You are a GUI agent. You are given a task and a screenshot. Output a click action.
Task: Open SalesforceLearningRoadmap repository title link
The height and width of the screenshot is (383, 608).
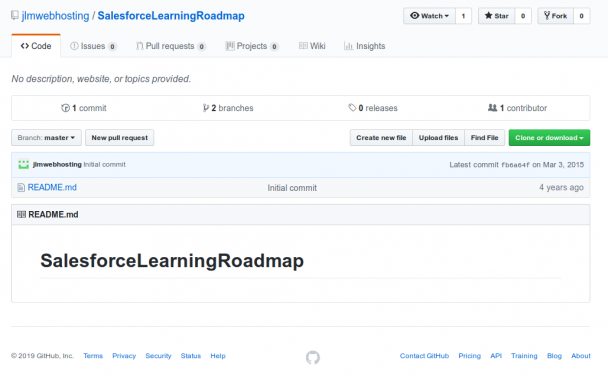(x=171, y=16)
